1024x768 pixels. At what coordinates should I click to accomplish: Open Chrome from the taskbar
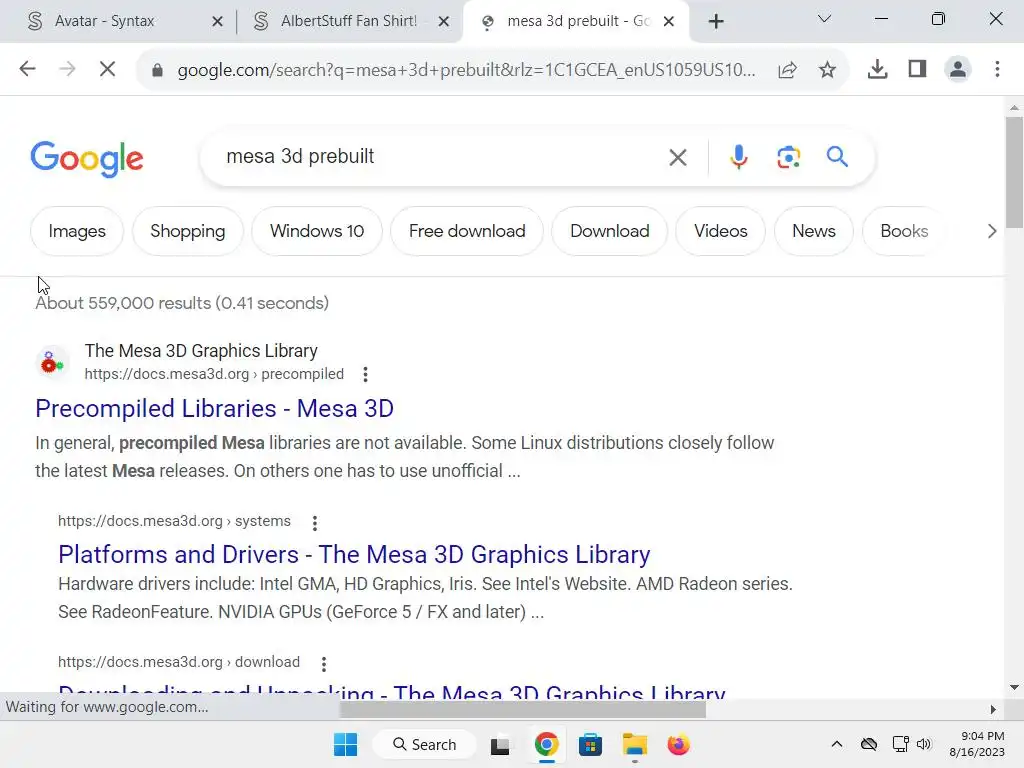pyautogui.click(x=546, y=744)
